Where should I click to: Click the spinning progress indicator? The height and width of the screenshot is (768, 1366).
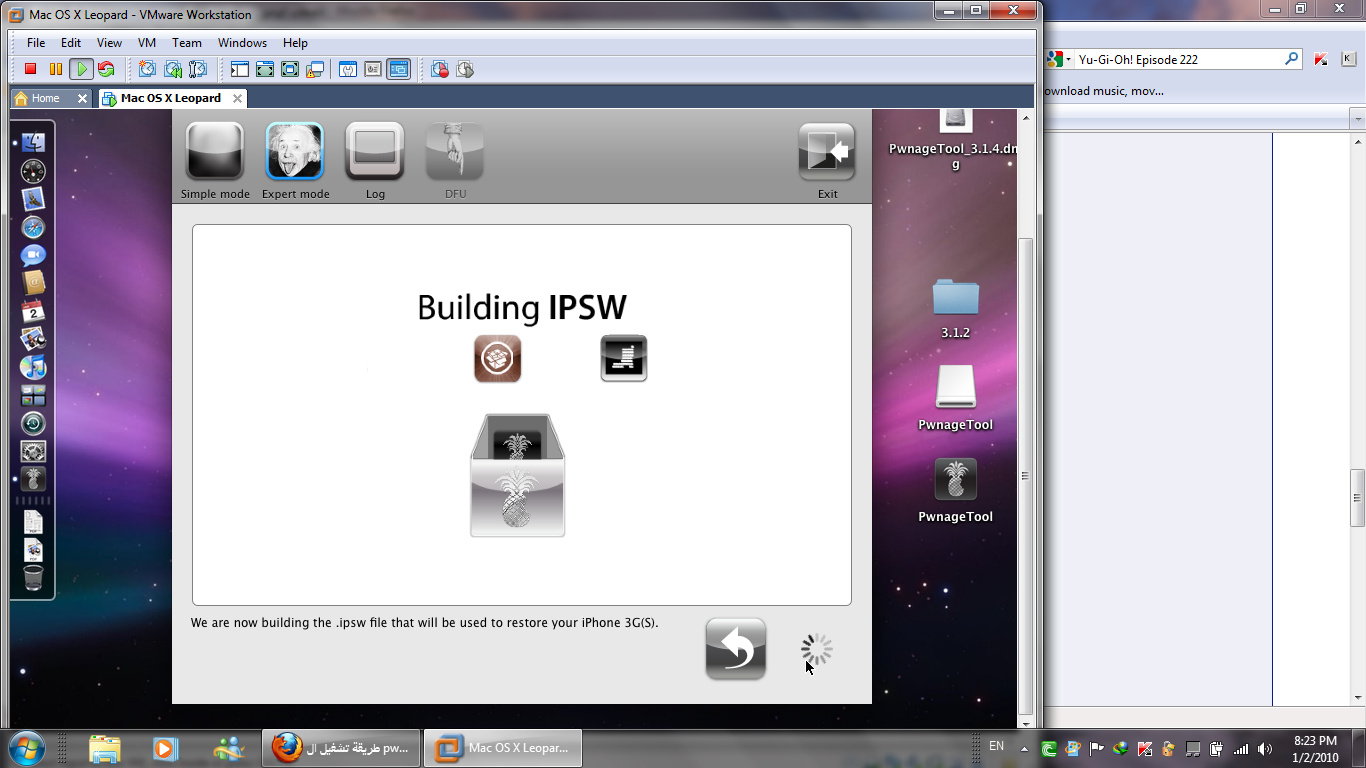815,648
